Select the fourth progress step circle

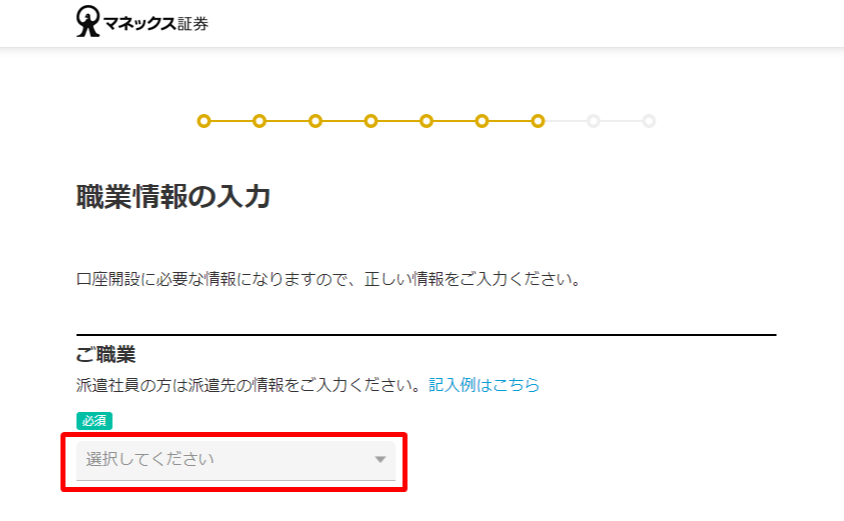click(x=371, y=121)
